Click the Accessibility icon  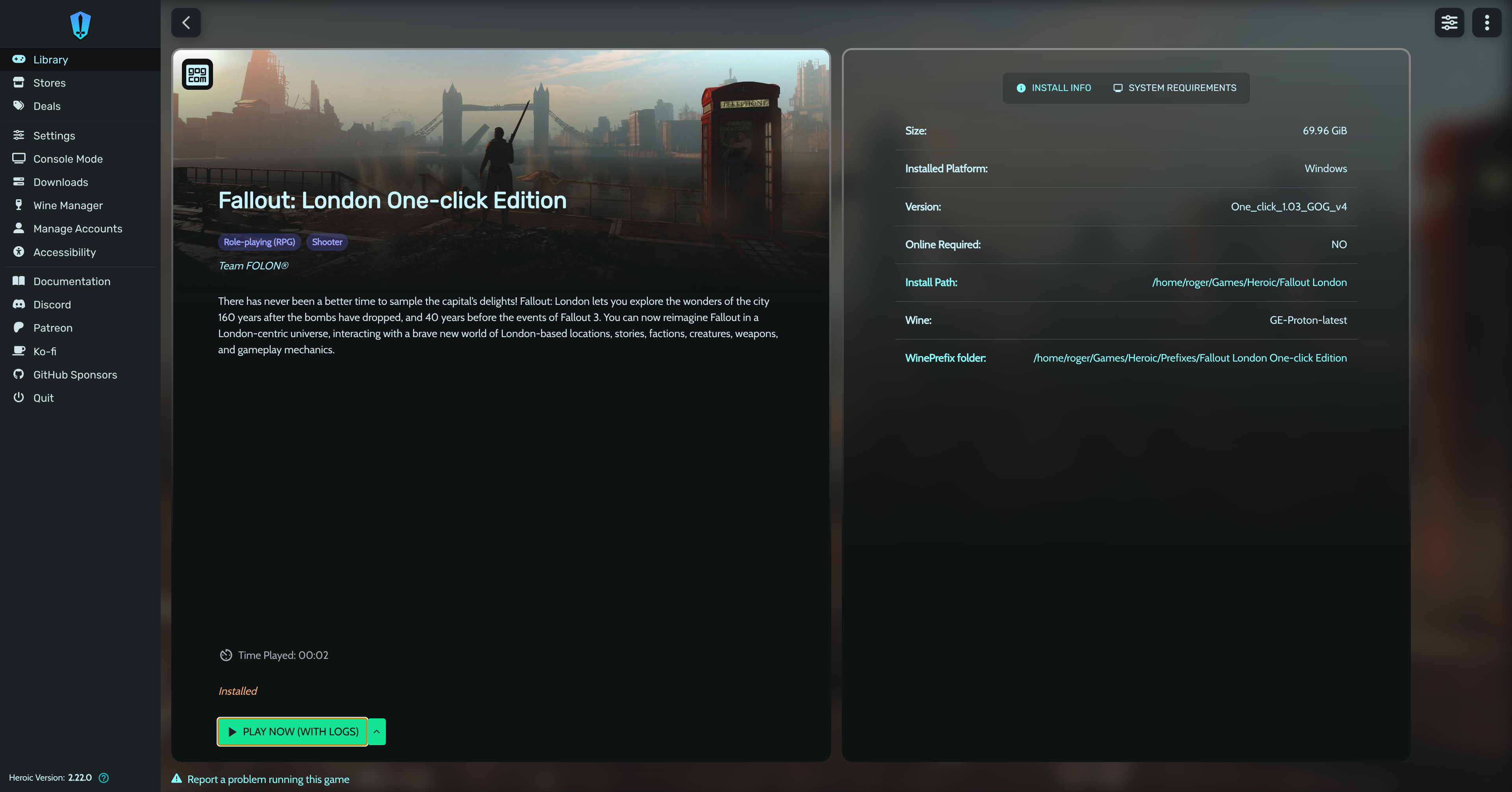19,251
